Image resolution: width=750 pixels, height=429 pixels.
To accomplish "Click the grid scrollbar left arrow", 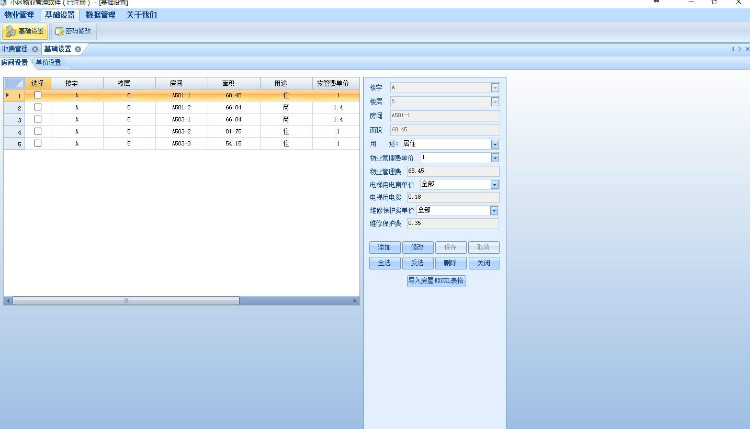I will coord(8,301).
